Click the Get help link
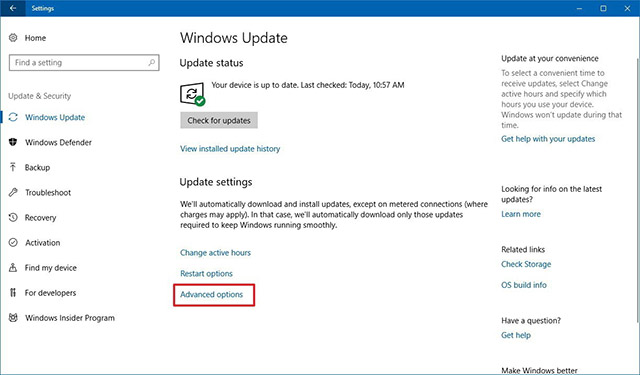 click(x=516, y=335)
